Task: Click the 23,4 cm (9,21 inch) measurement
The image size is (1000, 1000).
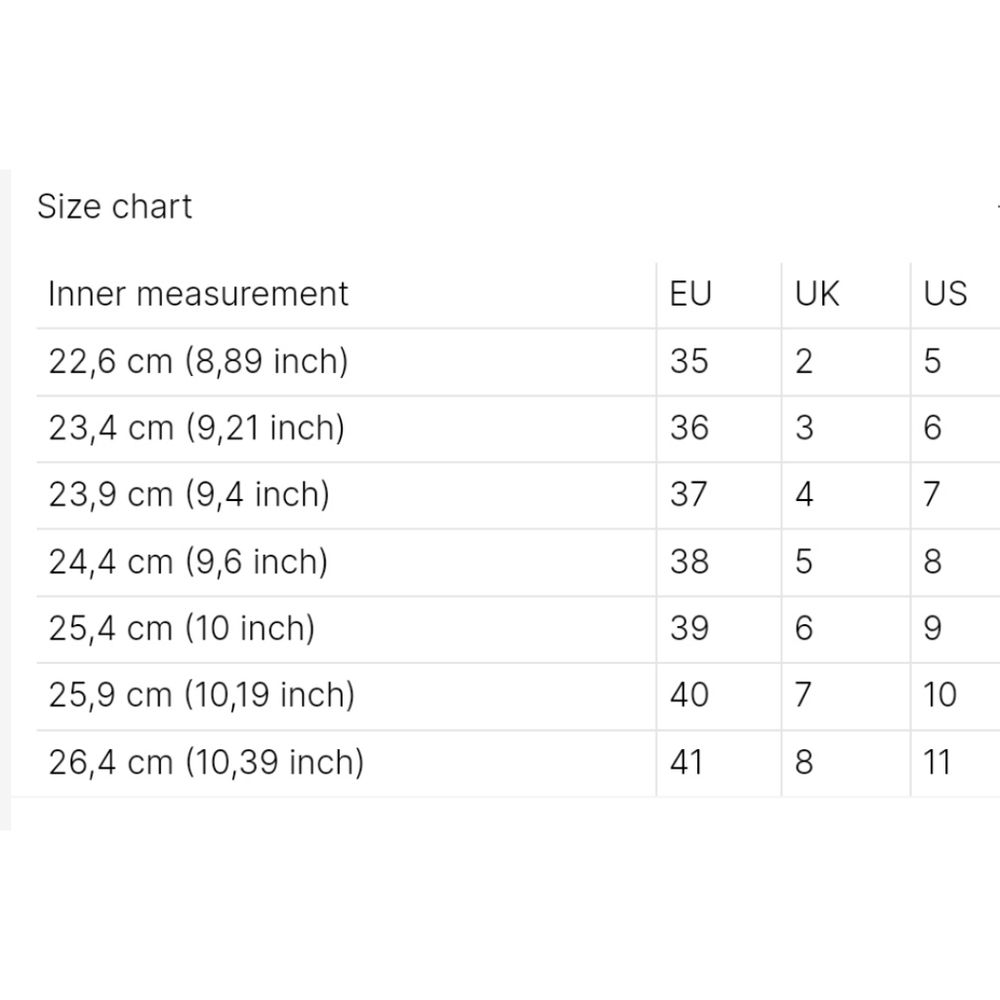Action: (196, 428)
